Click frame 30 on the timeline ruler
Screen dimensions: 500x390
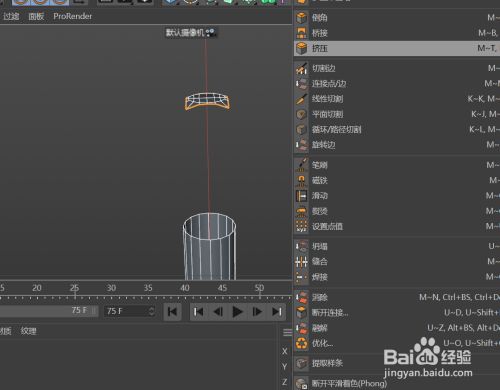click(111, 288)
